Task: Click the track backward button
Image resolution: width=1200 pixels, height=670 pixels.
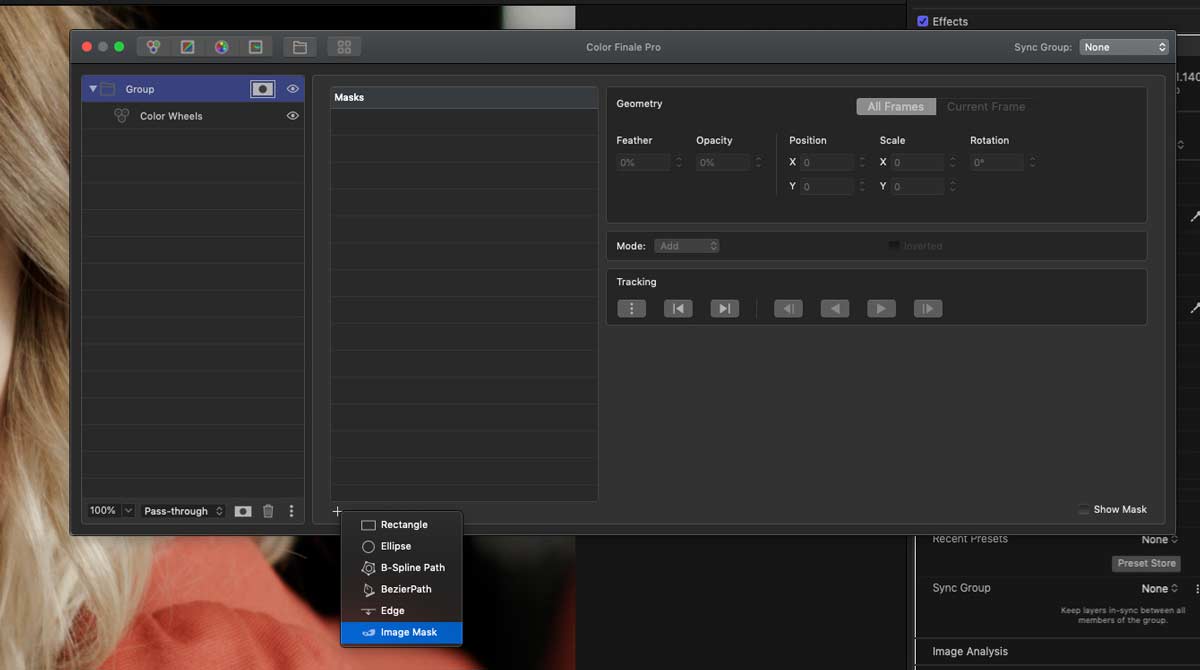Action: coord(835,308)
